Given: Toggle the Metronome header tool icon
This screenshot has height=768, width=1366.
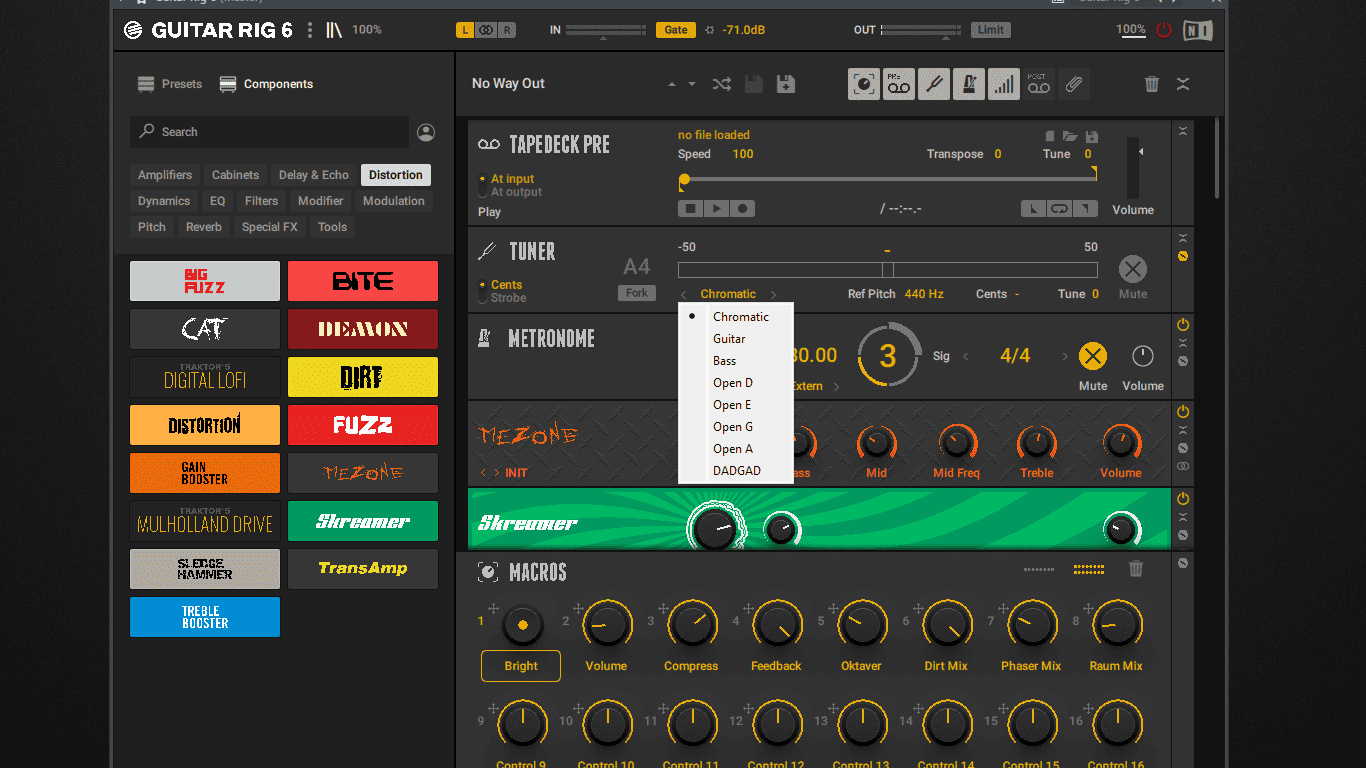Looking at the screenshot, I should 969,84.
